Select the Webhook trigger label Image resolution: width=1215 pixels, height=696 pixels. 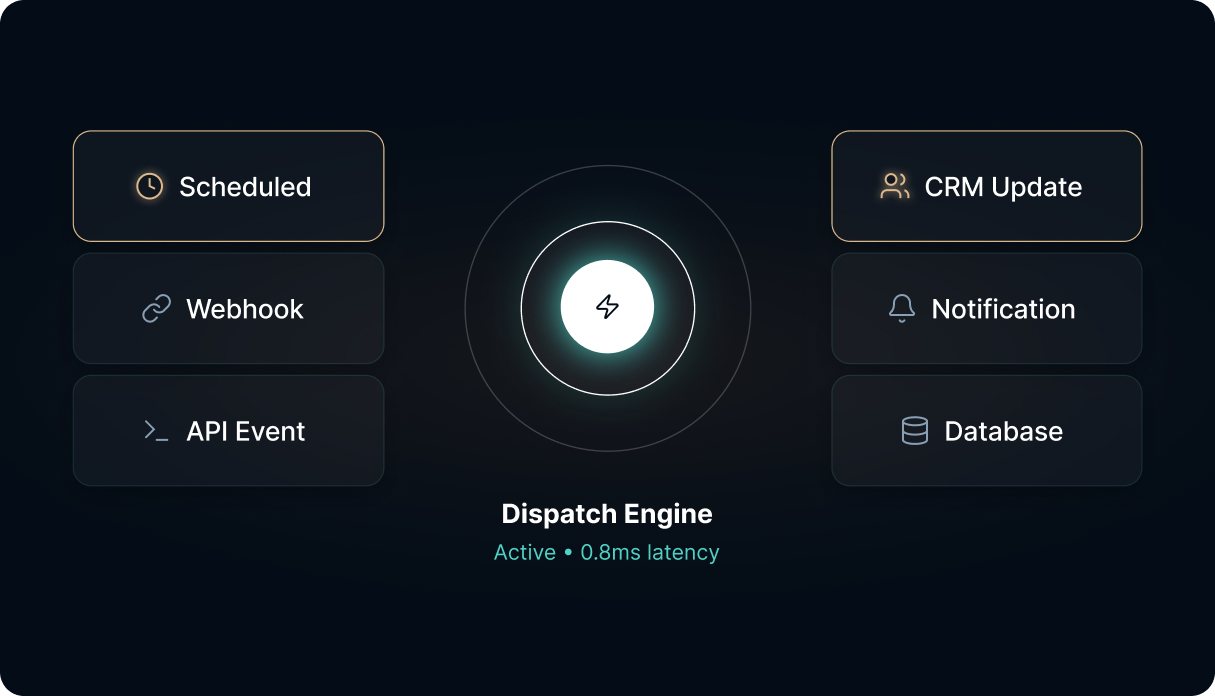coord(245,309)
